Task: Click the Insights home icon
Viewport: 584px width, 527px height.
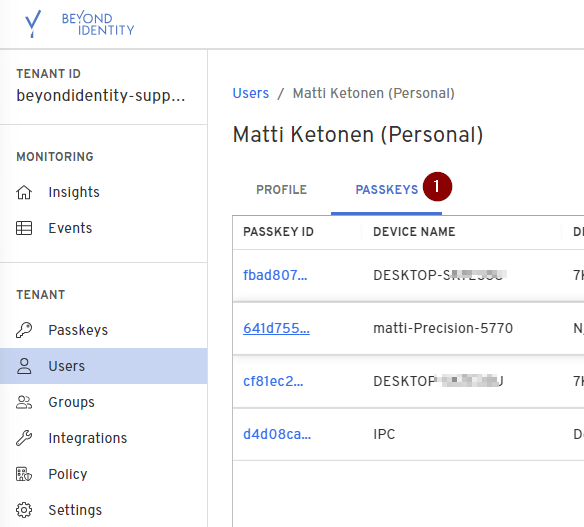Action: tap(24, 192)
